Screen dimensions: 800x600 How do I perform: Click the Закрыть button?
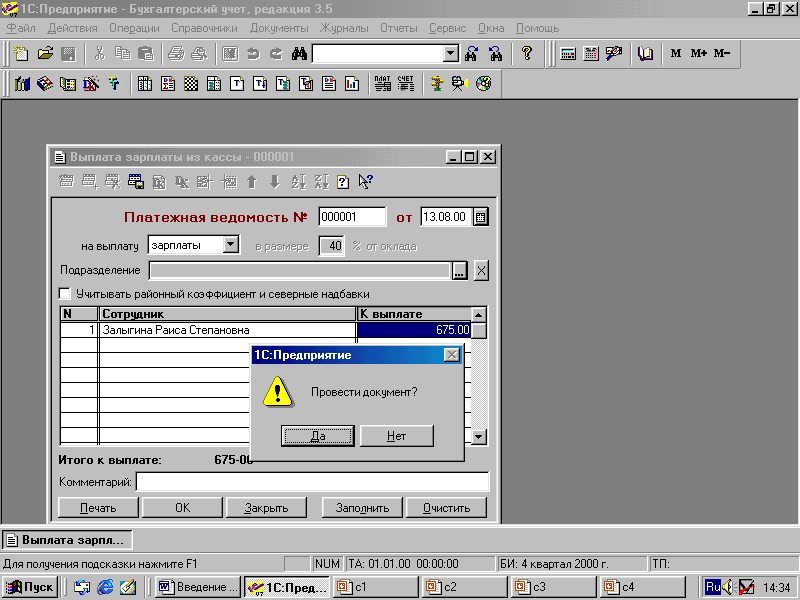266,508
